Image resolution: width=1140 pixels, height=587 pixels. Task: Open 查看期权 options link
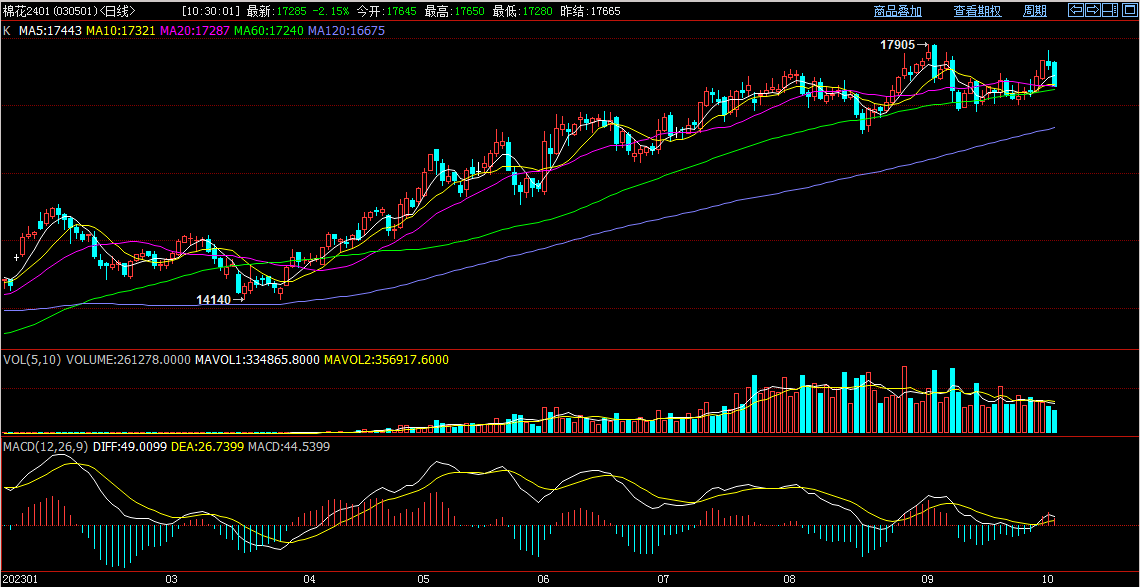[x=977, y=11]
